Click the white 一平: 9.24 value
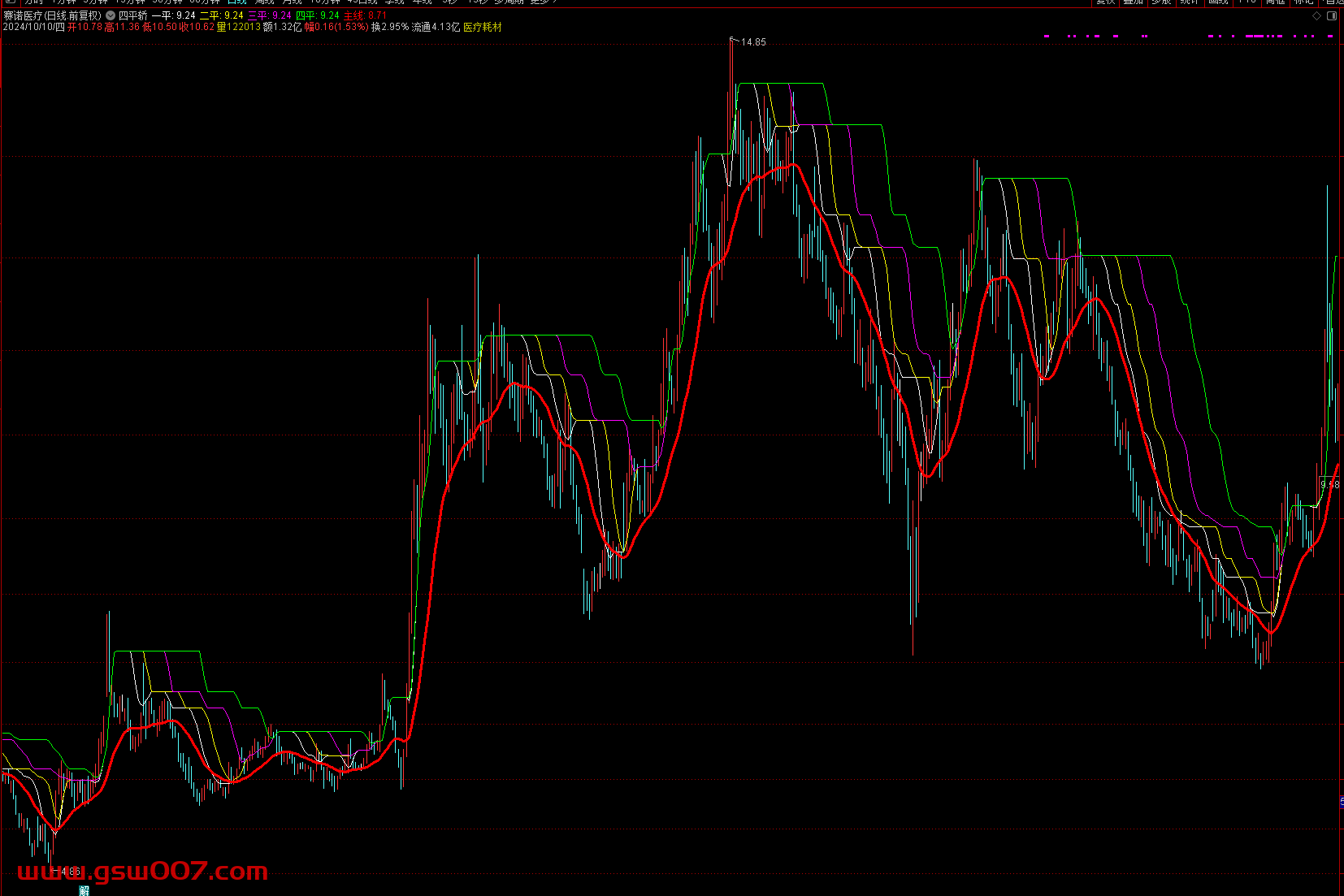 pos(174,15)
